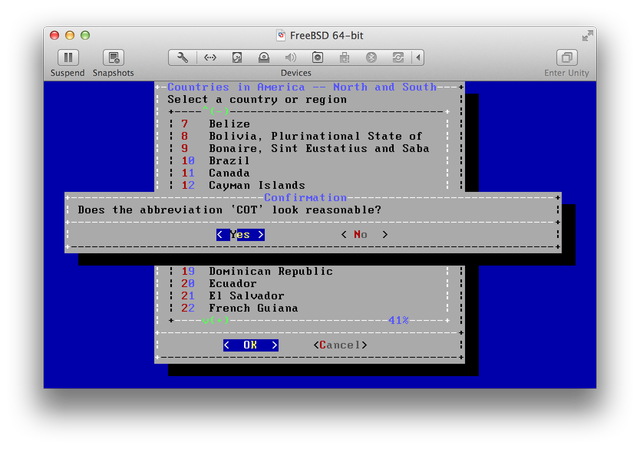This screenshot has width=640, height=449.
Task: Toggle the sound device icon
Action: click(x=291, y=58)
